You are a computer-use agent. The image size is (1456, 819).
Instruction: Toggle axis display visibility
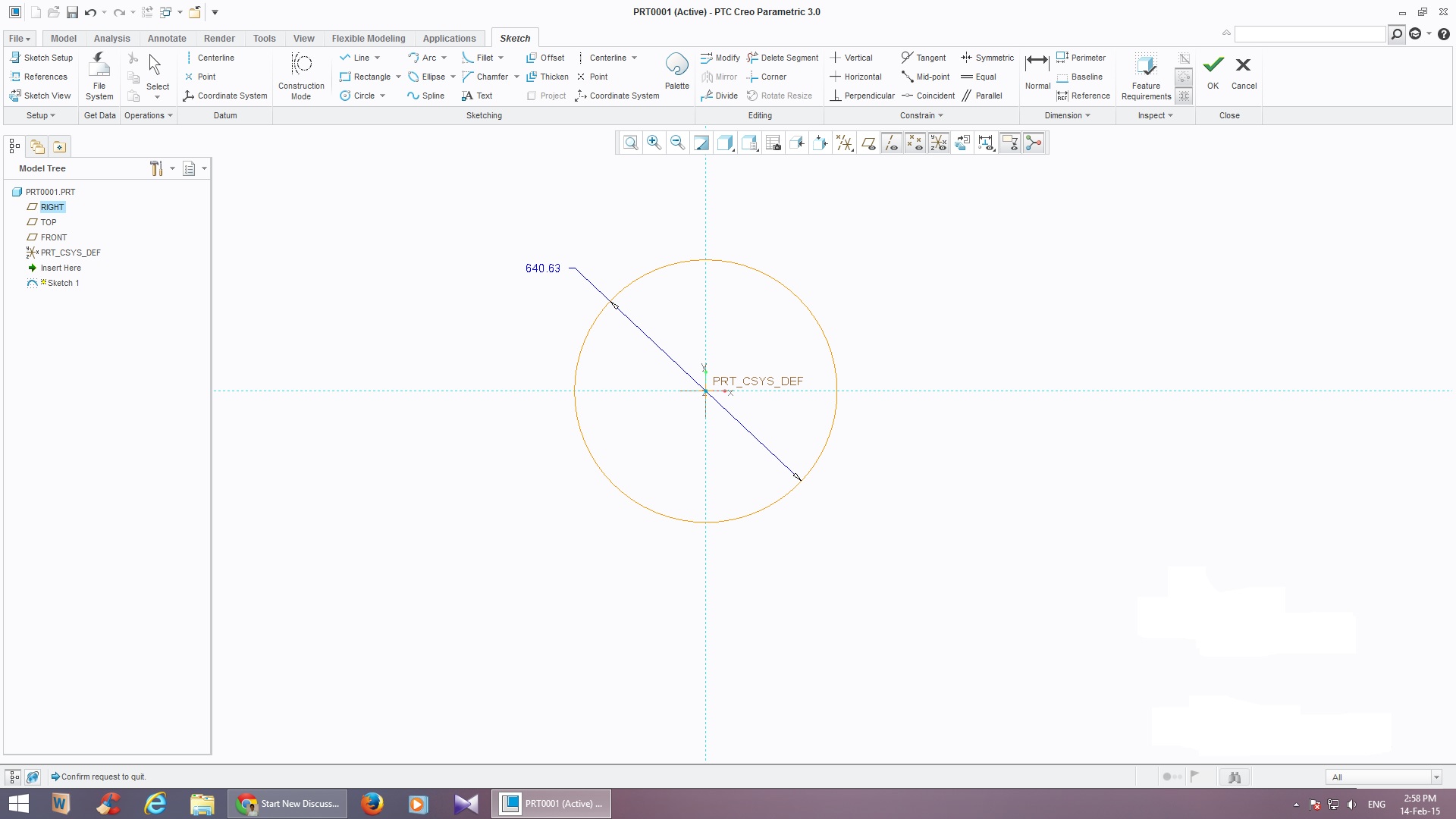click(892, 143)
